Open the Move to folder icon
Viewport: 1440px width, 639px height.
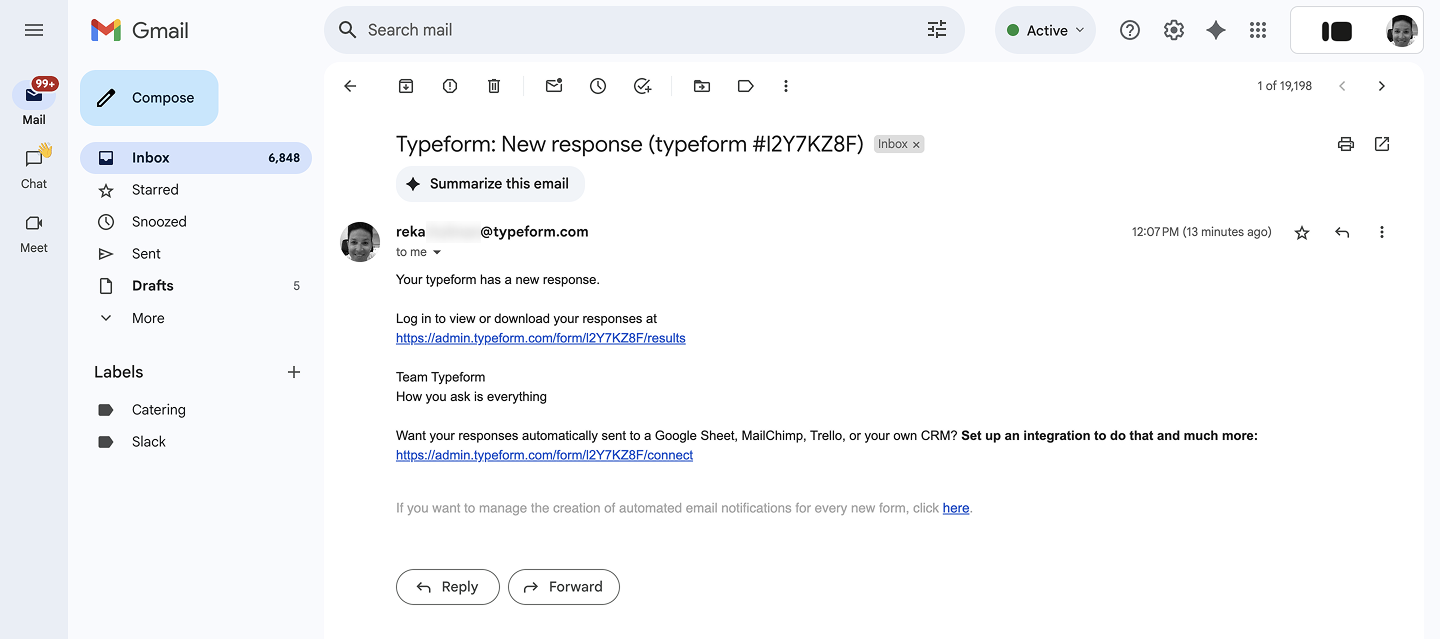click(702, 86)
